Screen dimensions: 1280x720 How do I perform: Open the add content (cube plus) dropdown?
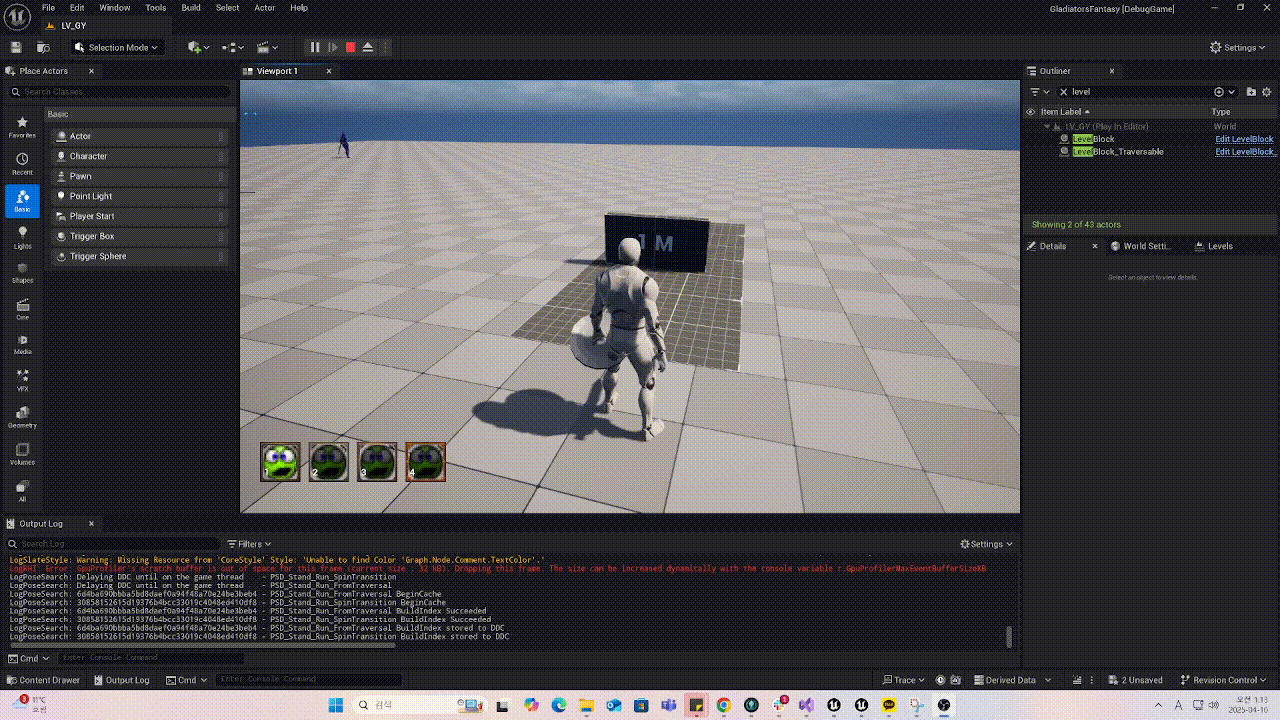click(199, 47)
